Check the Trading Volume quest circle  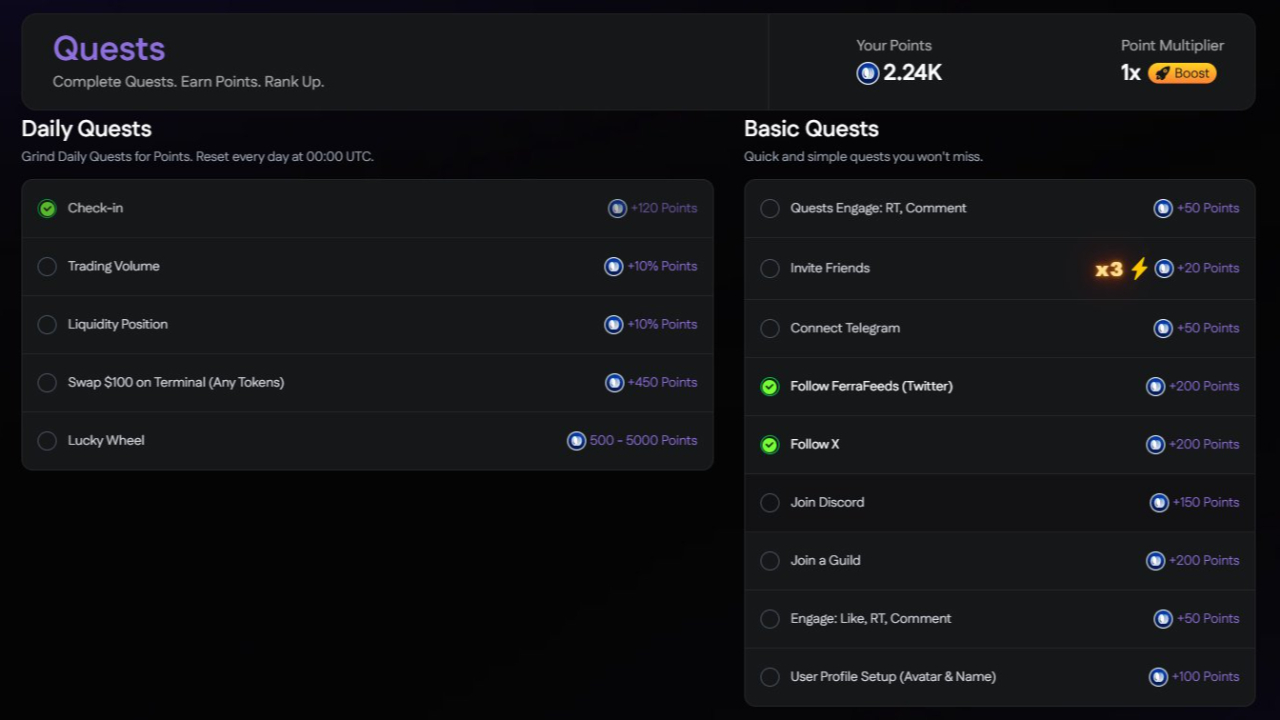(47, 266)
